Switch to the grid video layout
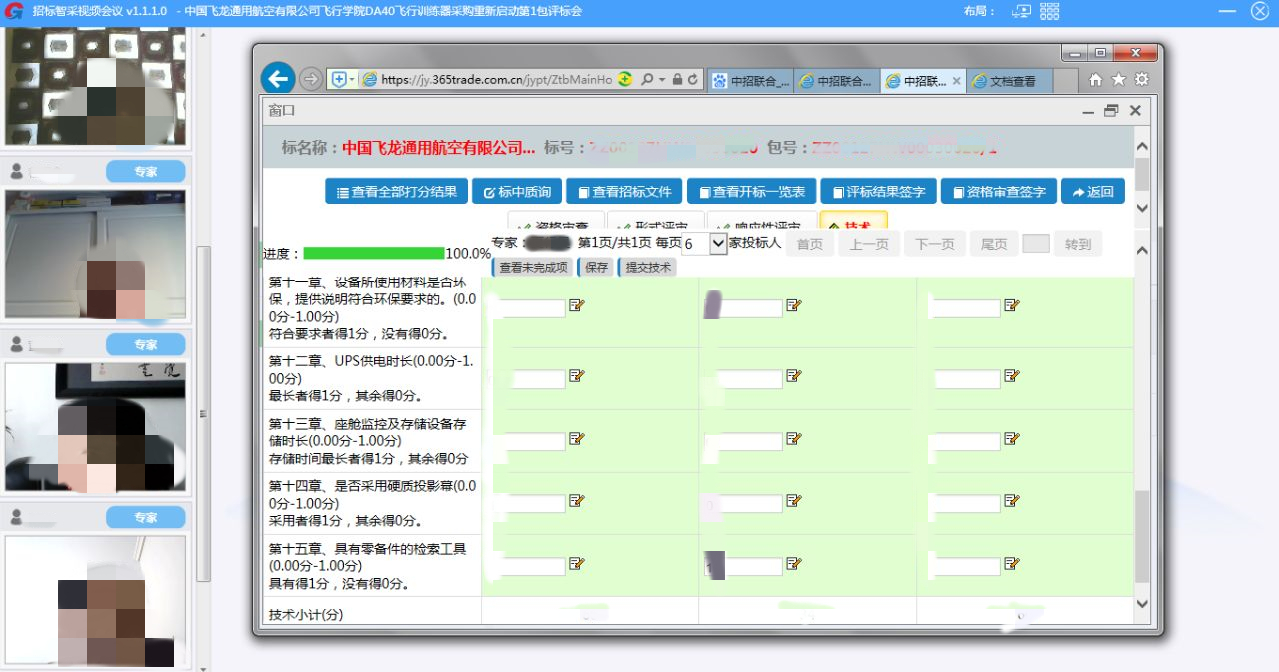This screenshot has width=1279, height=672. [x=1049, y=11]
